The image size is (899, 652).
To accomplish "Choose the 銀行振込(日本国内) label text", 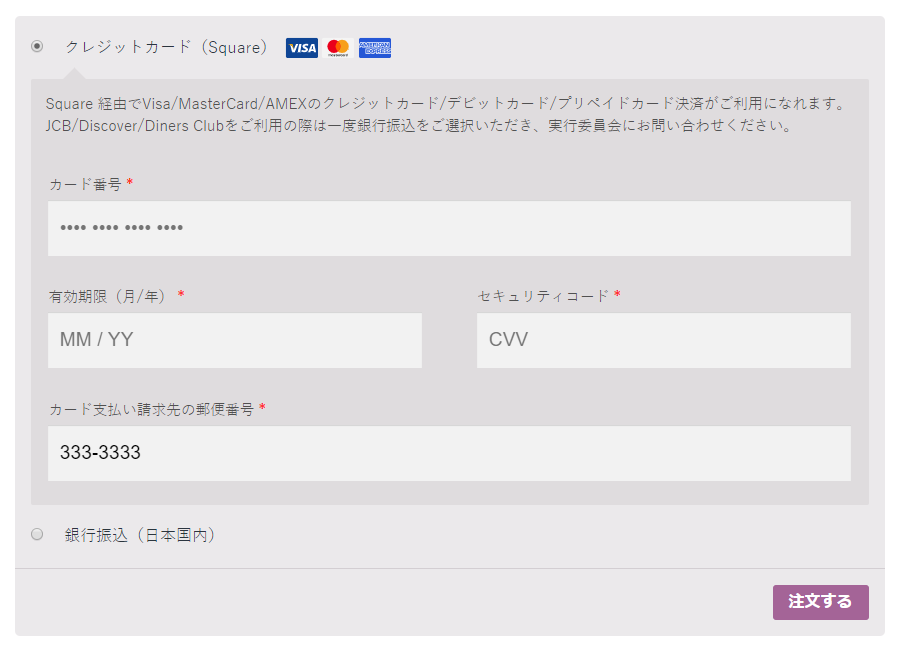I will point(140,535).
